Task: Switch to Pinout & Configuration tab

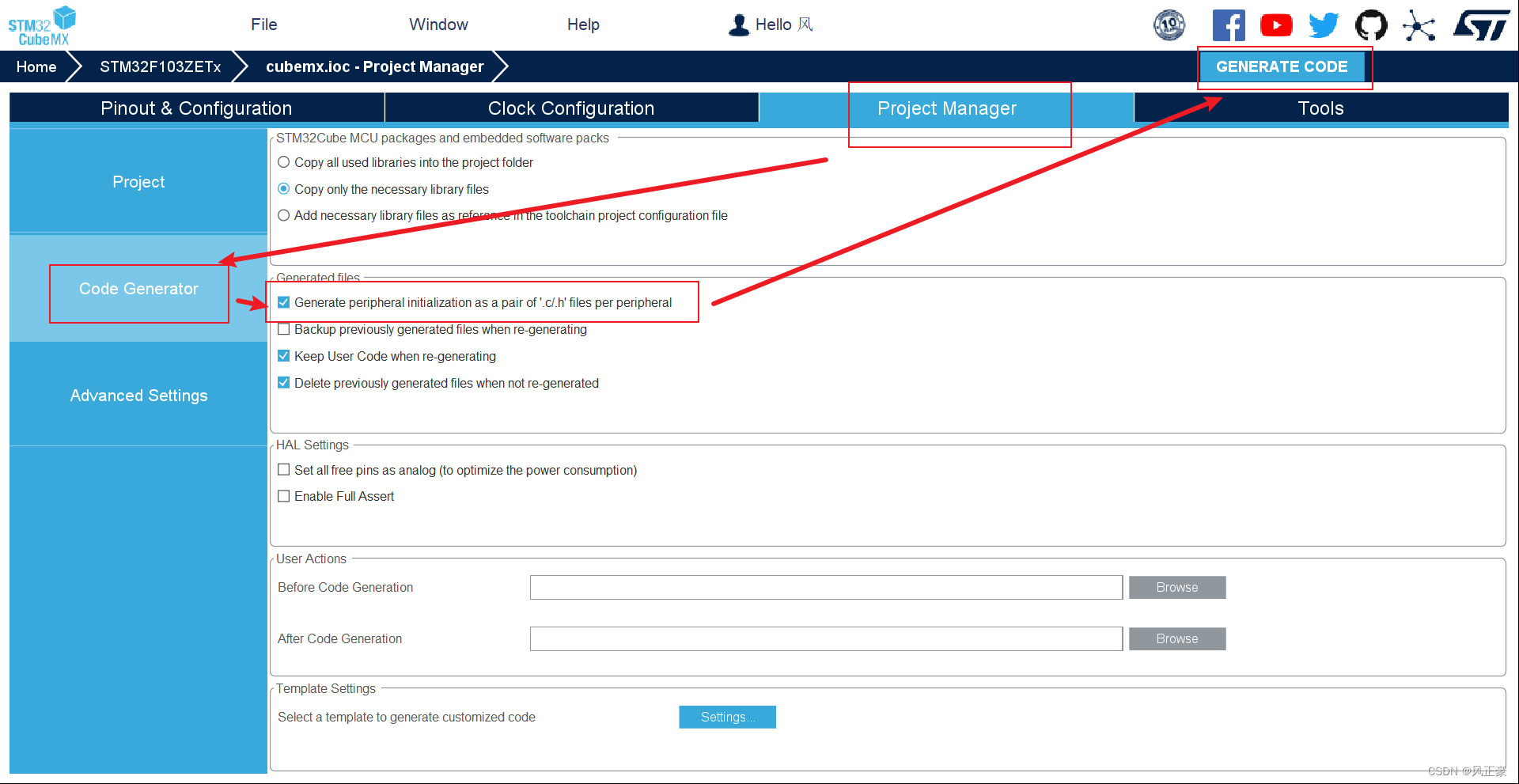Action: point(196,108)
